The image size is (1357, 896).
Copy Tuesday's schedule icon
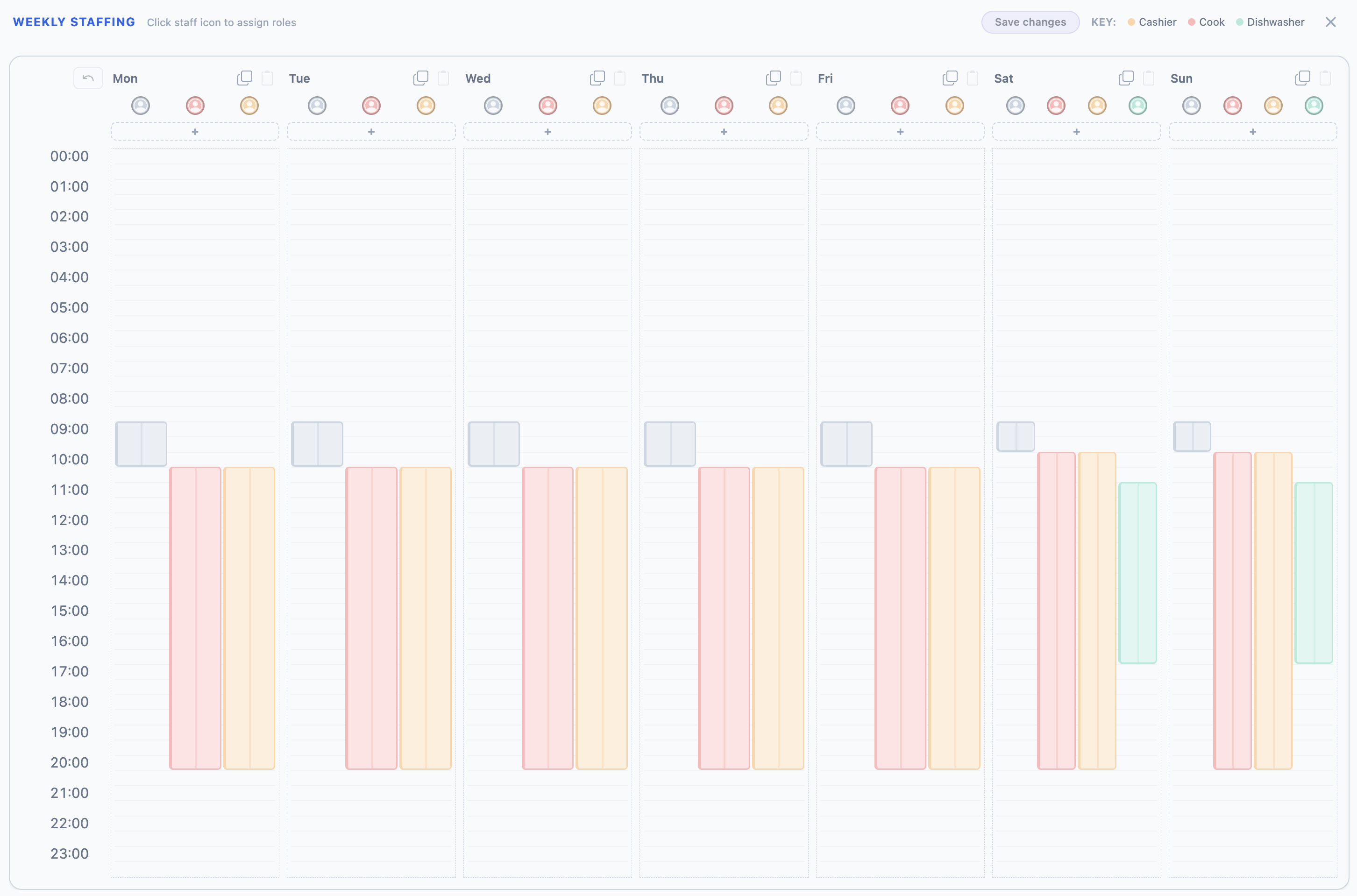click(420, 78)
